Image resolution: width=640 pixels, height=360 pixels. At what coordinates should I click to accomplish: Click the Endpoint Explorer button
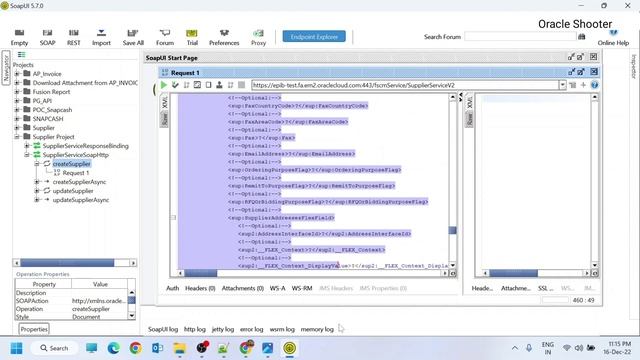(314, 36)
